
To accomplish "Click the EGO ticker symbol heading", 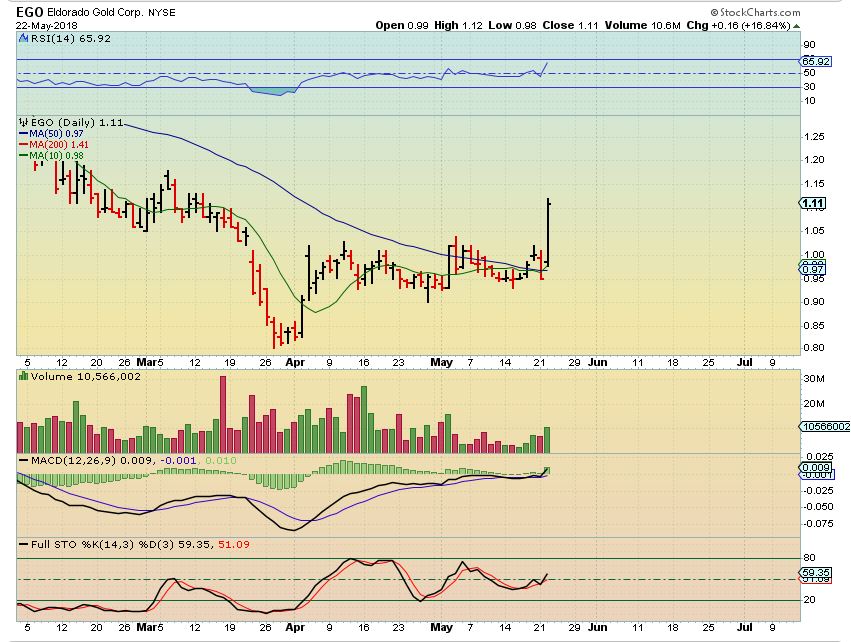I will 28,9.
